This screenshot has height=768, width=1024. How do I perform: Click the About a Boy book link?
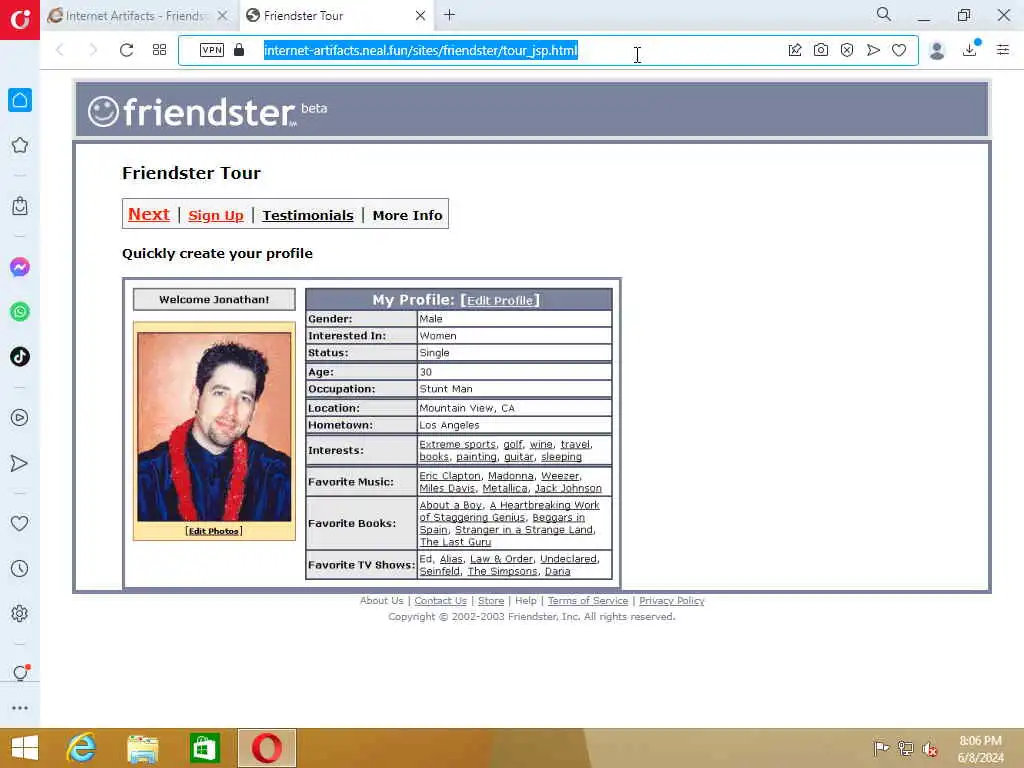450,505
